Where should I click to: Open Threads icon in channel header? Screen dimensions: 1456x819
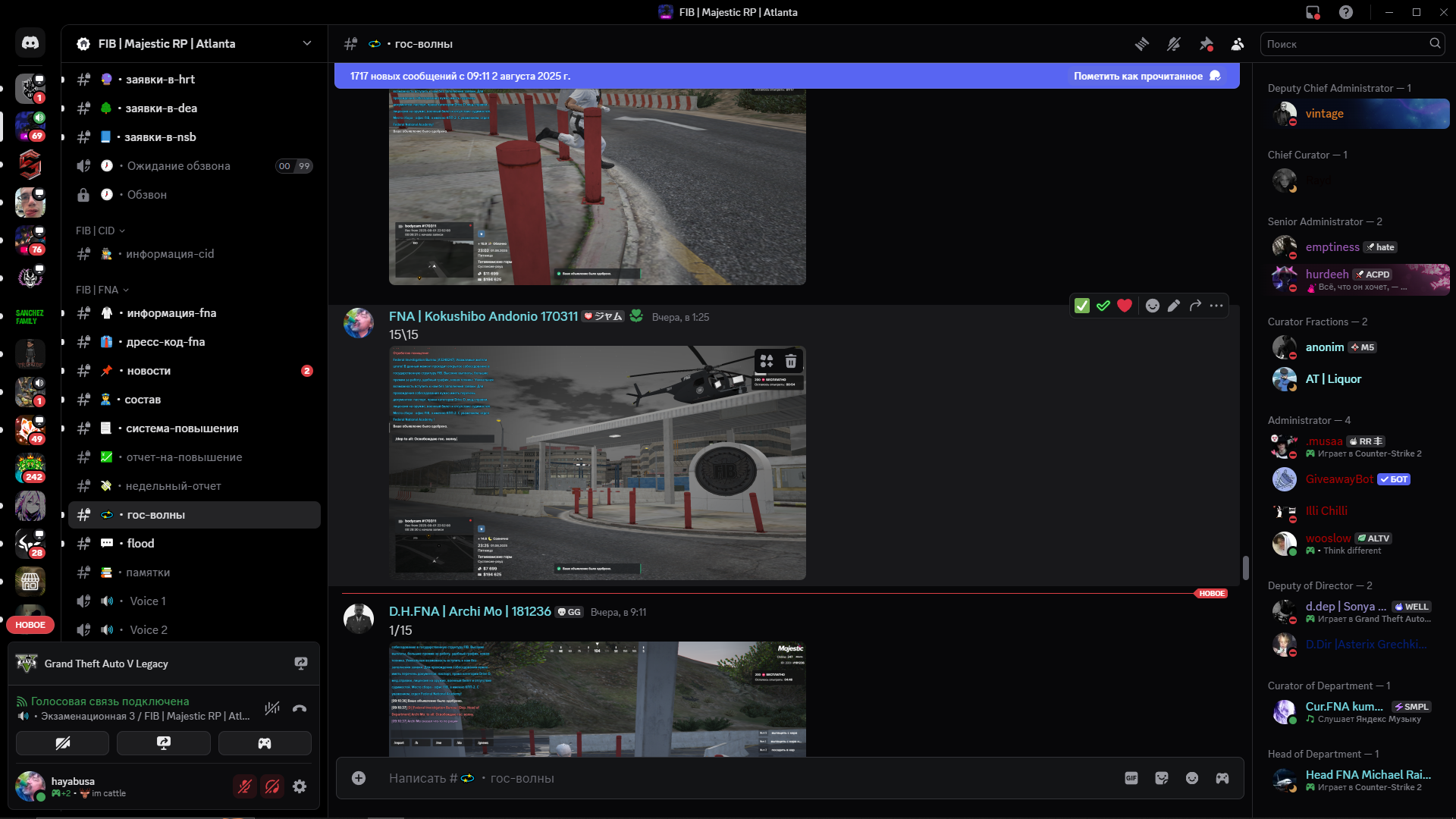coord(1142,44)
